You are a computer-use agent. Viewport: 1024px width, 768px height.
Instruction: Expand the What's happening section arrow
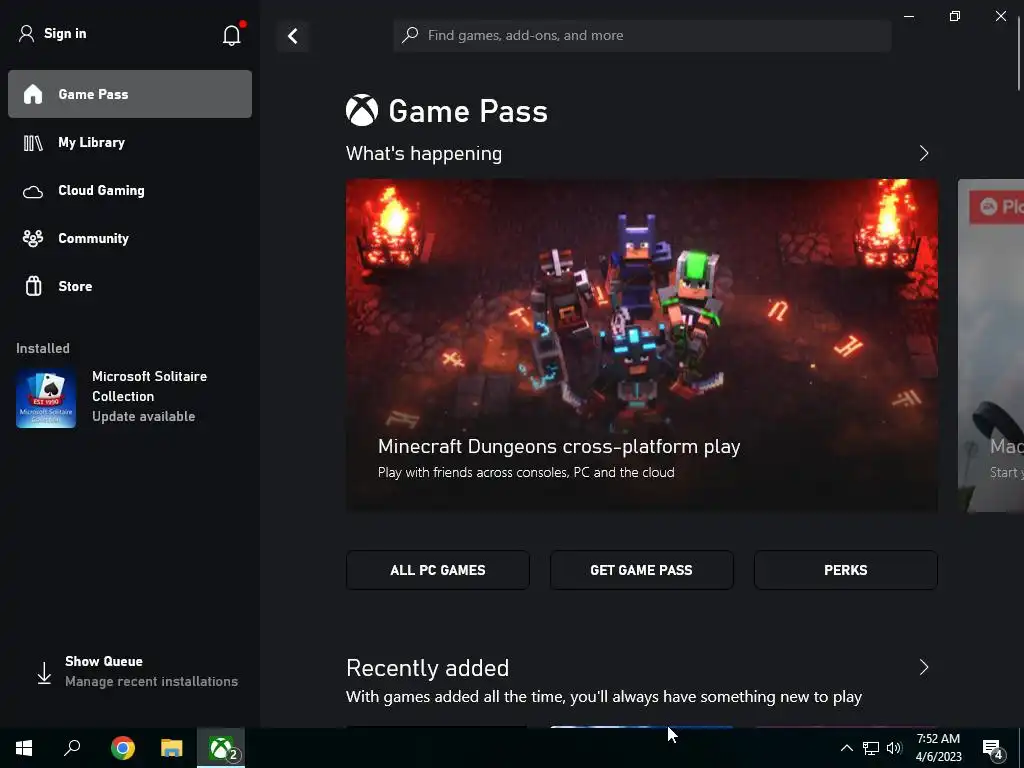click(923, 153)
